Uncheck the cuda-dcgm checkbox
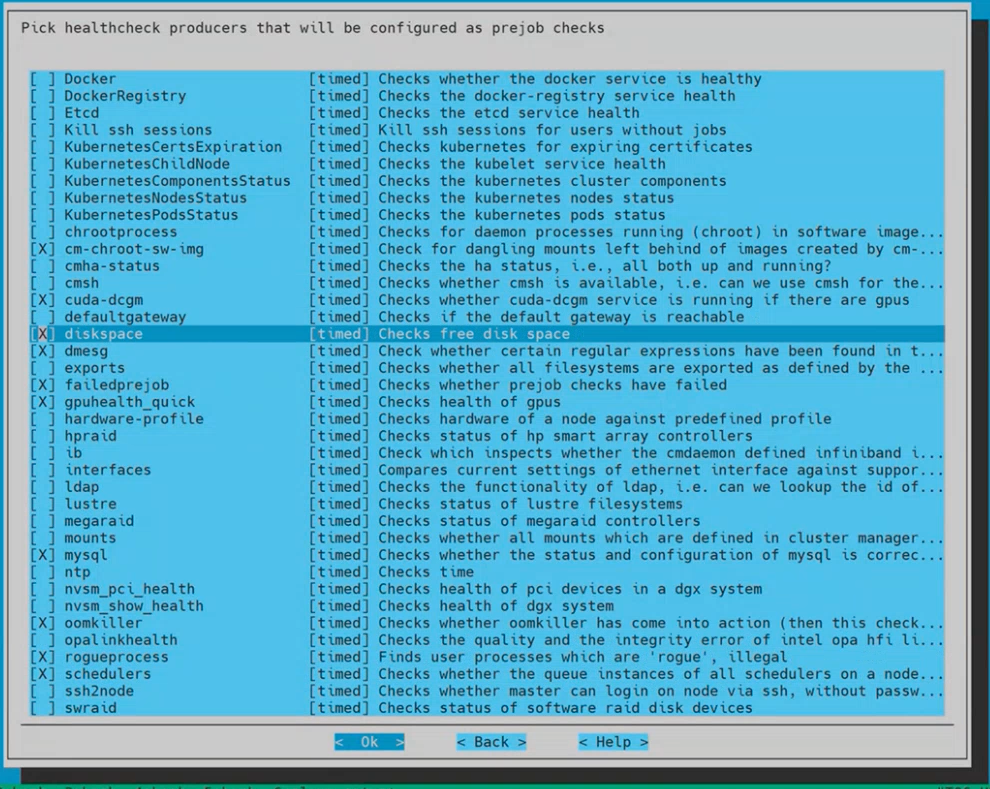Viewport: 990px width, 789px height. point(42,300)
